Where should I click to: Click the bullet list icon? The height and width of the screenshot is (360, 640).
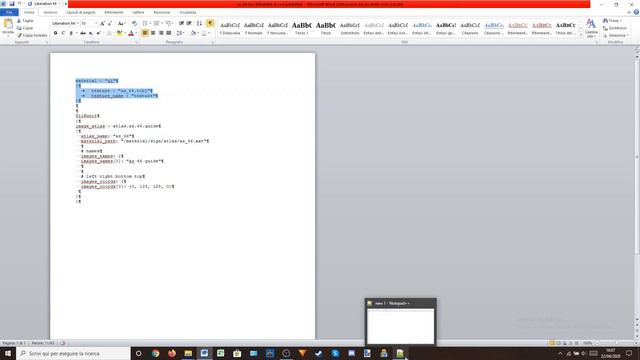(x=145, y=24)
